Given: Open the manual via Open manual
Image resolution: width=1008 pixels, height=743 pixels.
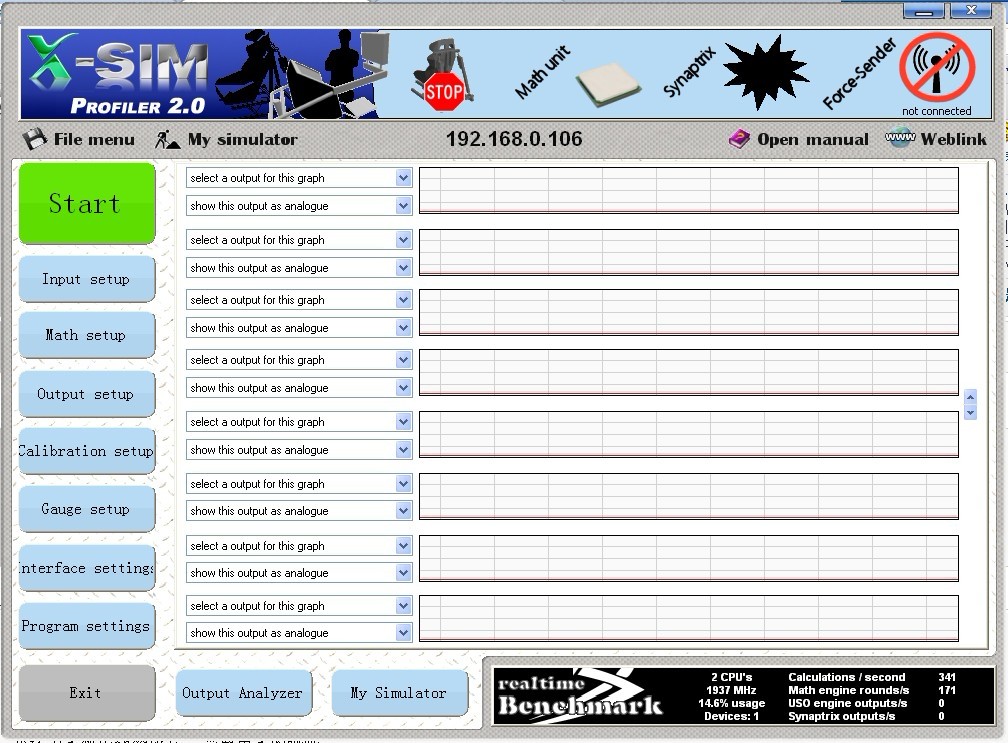Looking at the screenshot, I should (x=798, y=139).
